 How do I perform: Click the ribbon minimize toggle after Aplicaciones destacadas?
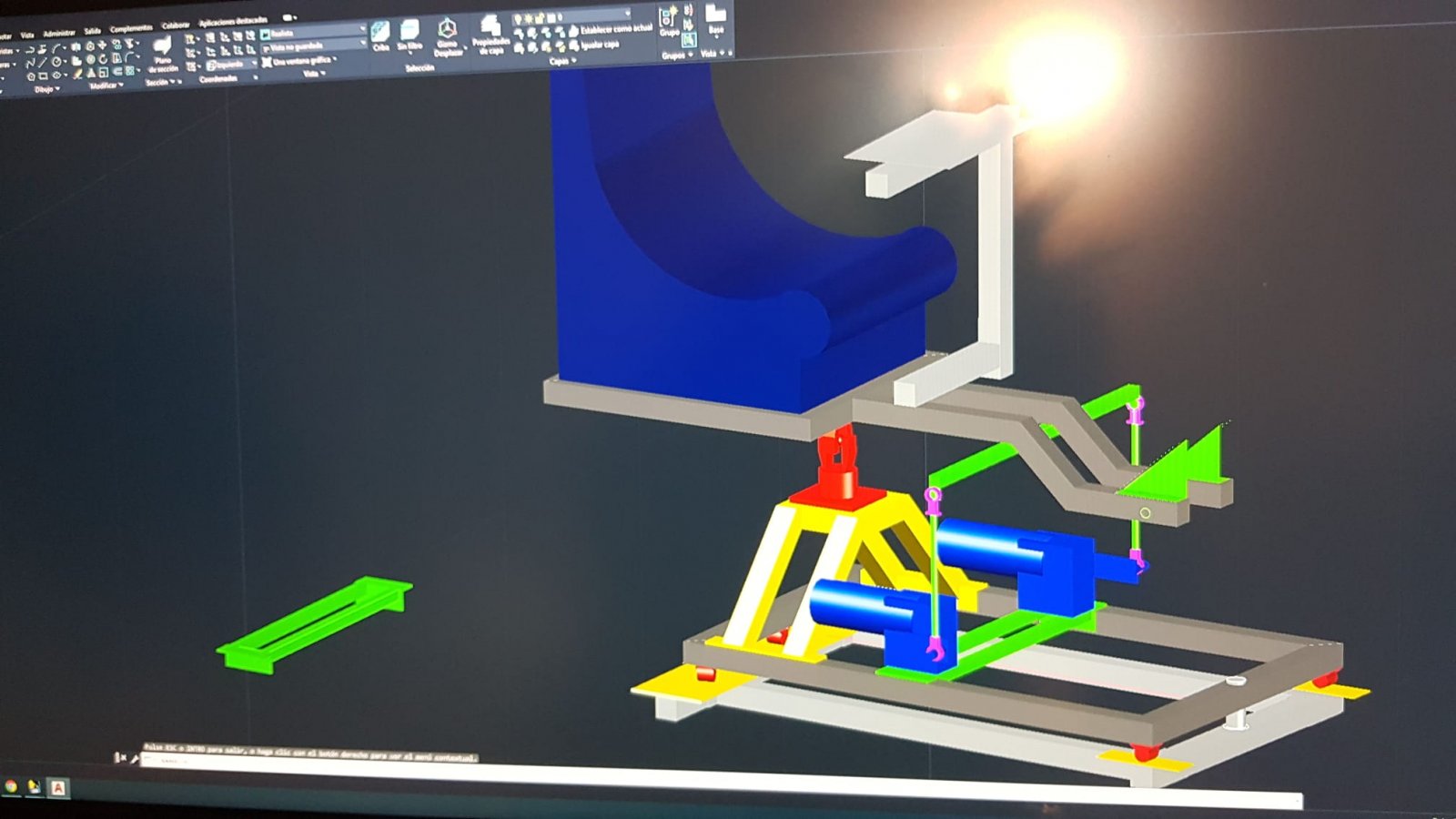coord(289,18)
